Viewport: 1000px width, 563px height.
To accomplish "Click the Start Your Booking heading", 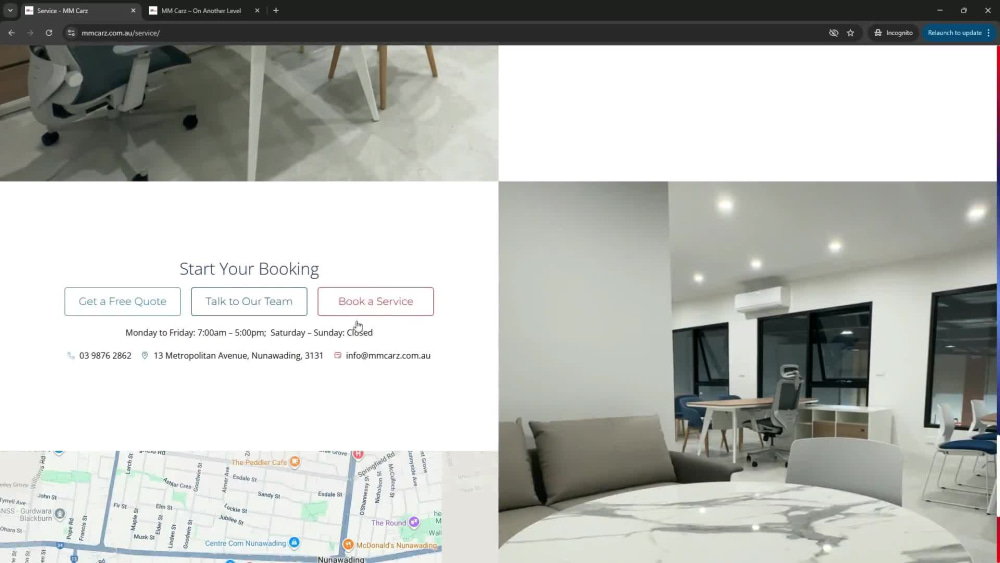I will click(x=249, y=269).
